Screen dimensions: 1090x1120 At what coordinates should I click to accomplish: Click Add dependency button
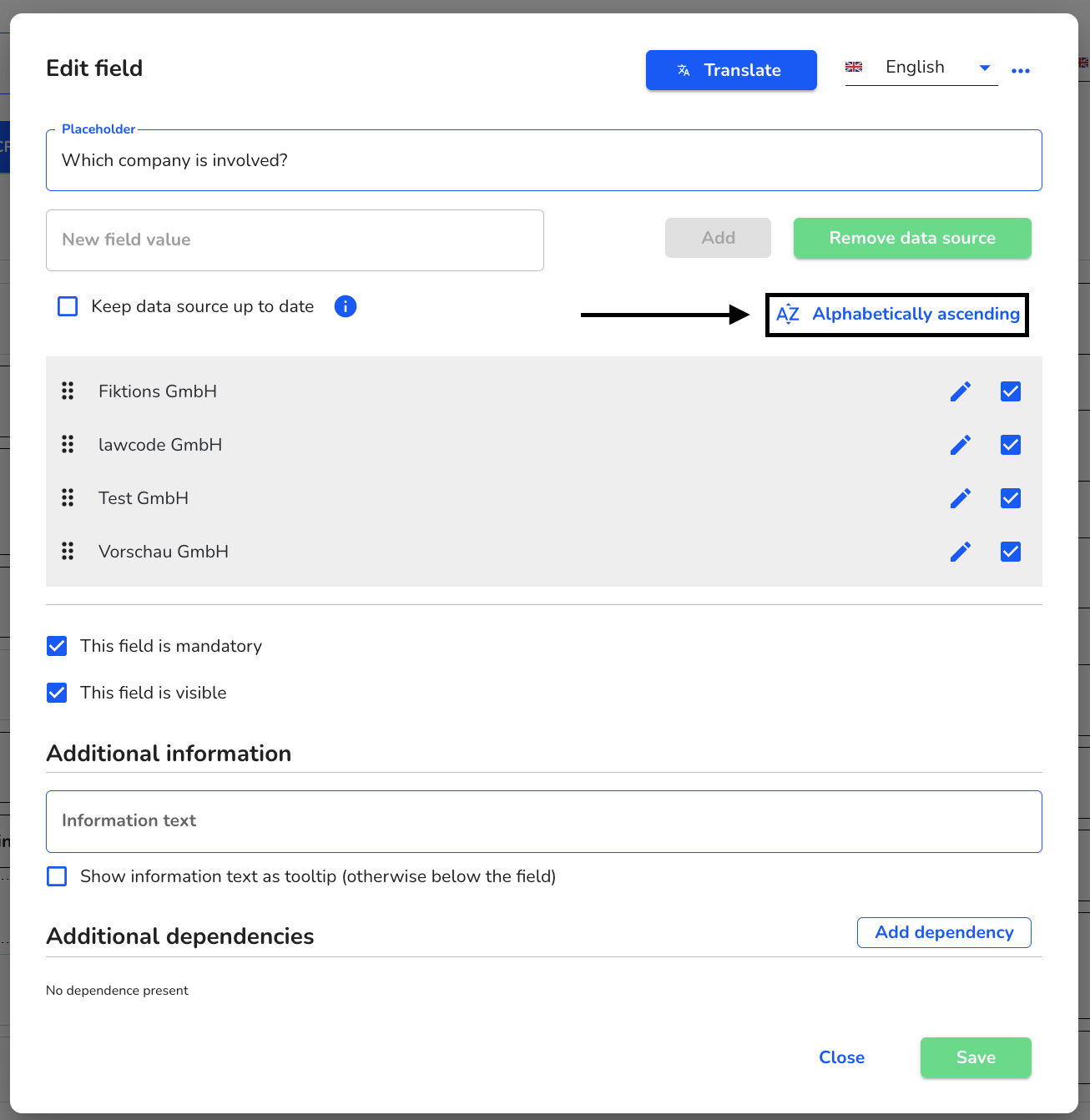coord(944,932)
